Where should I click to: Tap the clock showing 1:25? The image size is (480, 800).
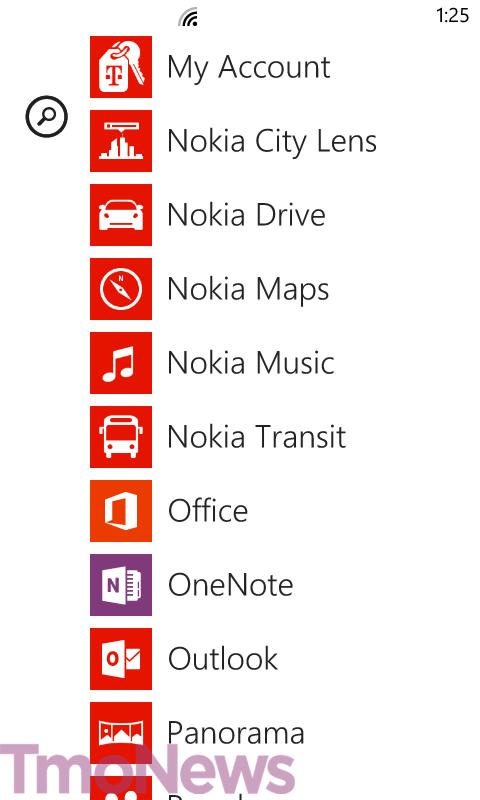pyautogui.click(x=452, y=15)
